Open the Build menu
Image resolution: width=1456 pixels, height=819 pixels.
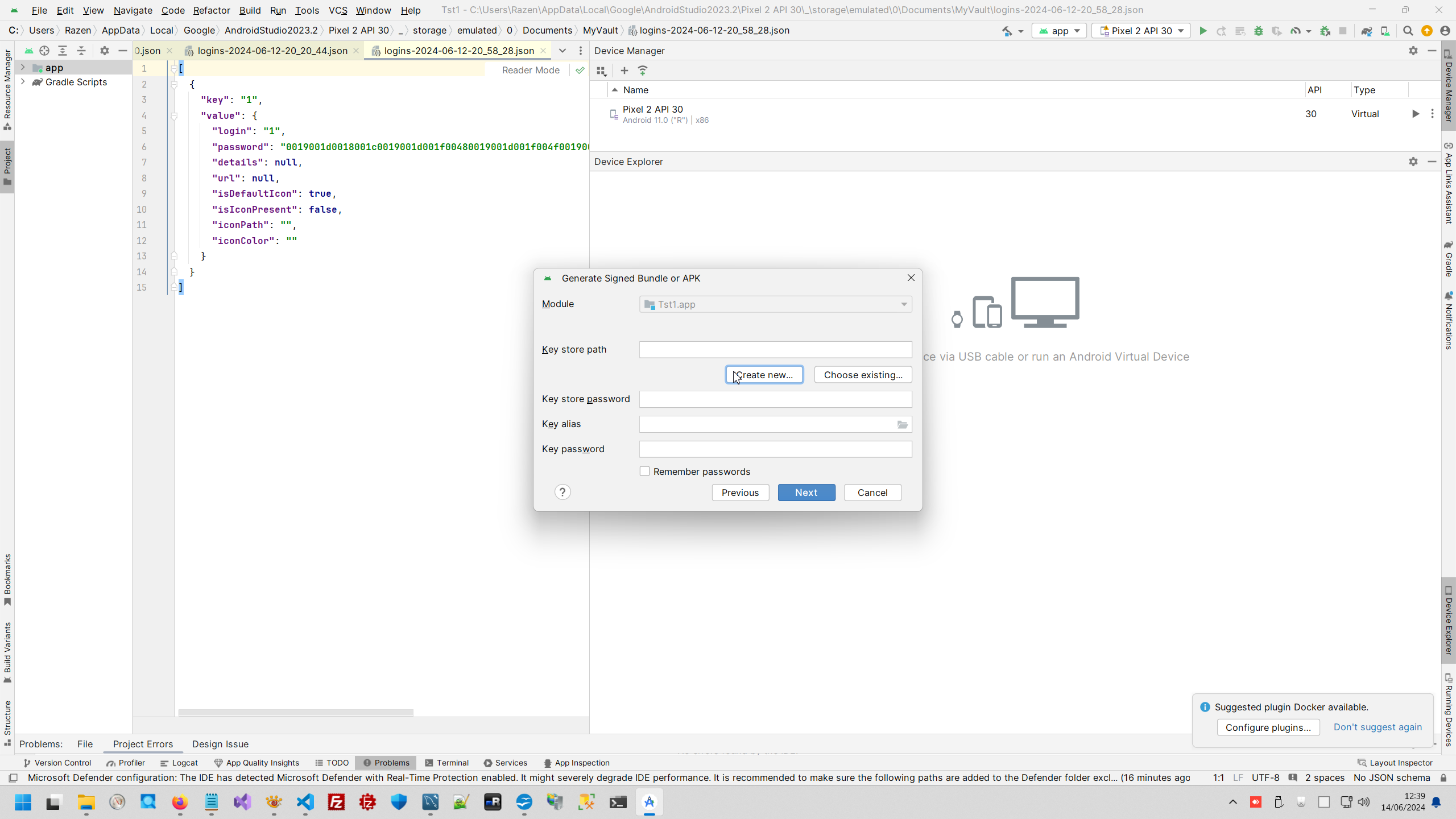tap(250, 10)
